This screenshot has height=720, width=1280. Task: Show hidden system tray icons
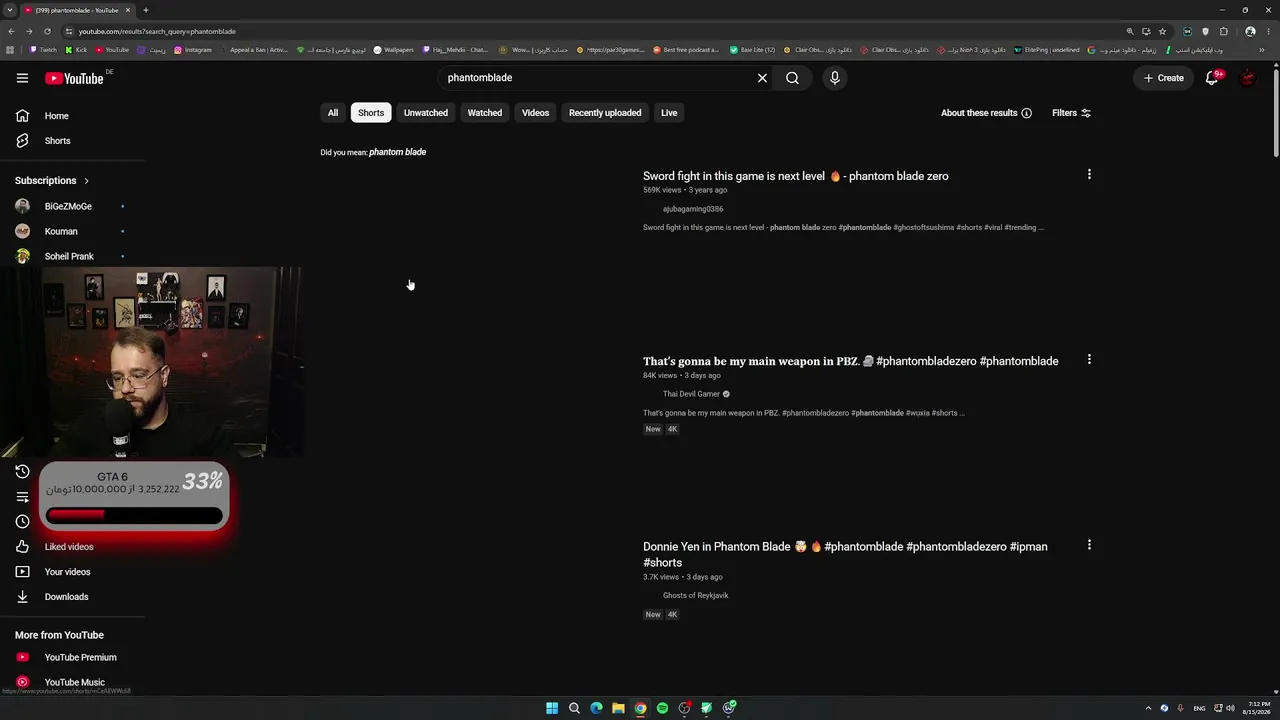[1148, 708]
